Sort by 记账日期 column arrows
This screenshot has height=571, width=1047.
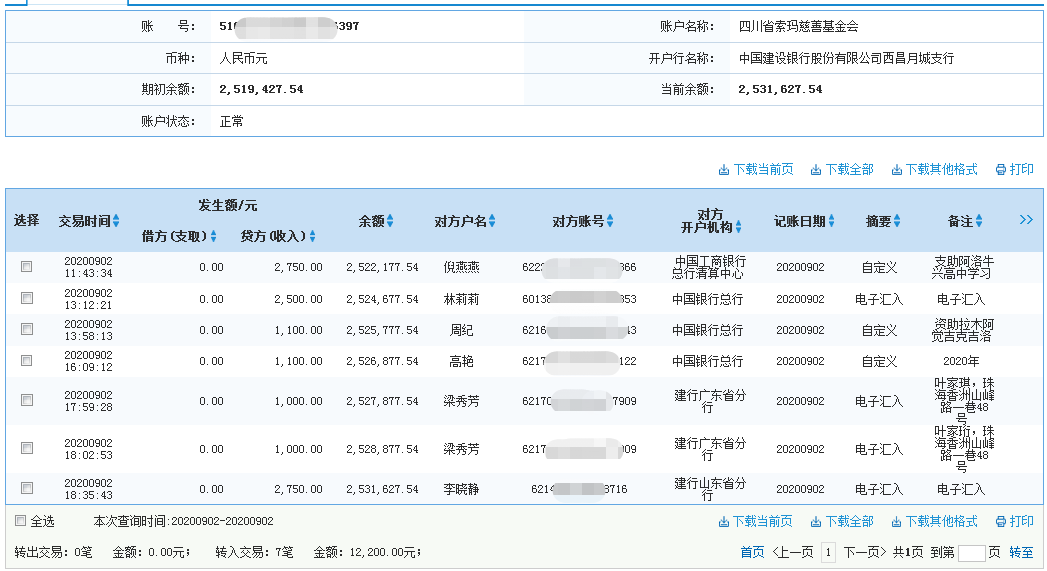831,220
